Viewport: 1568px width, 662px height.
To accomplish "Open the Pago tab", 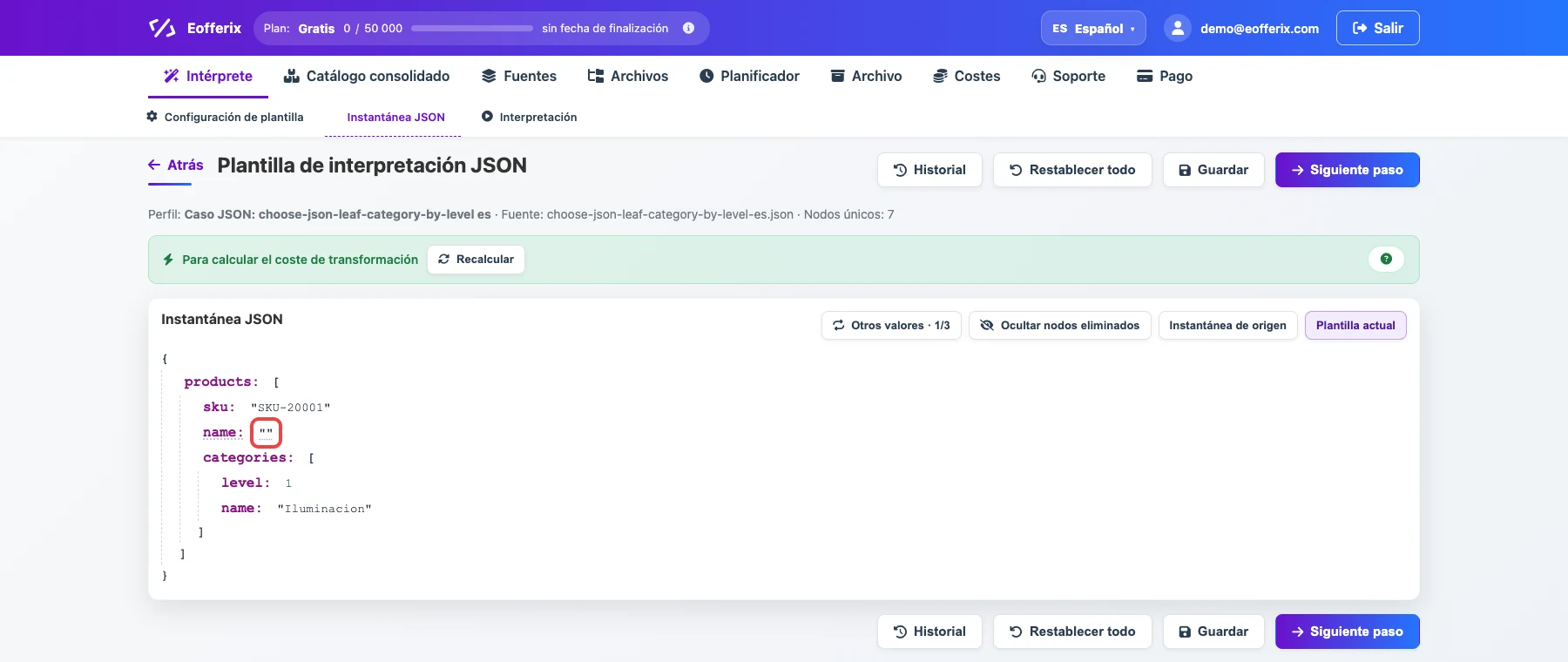I will click(x=1165, y=76).
